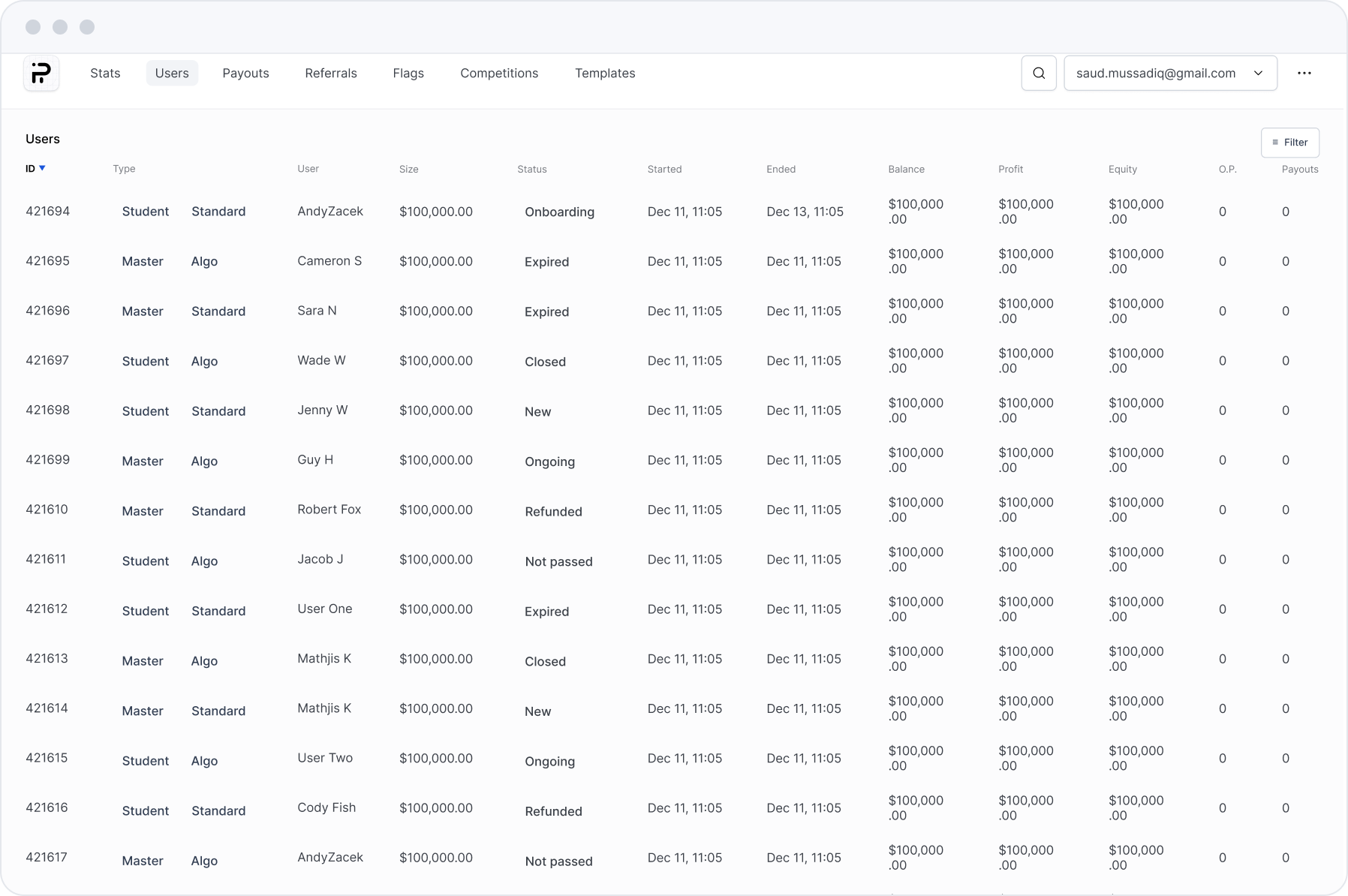Select ID 421615 cell
1348x896 pixels.
(47, 757)
